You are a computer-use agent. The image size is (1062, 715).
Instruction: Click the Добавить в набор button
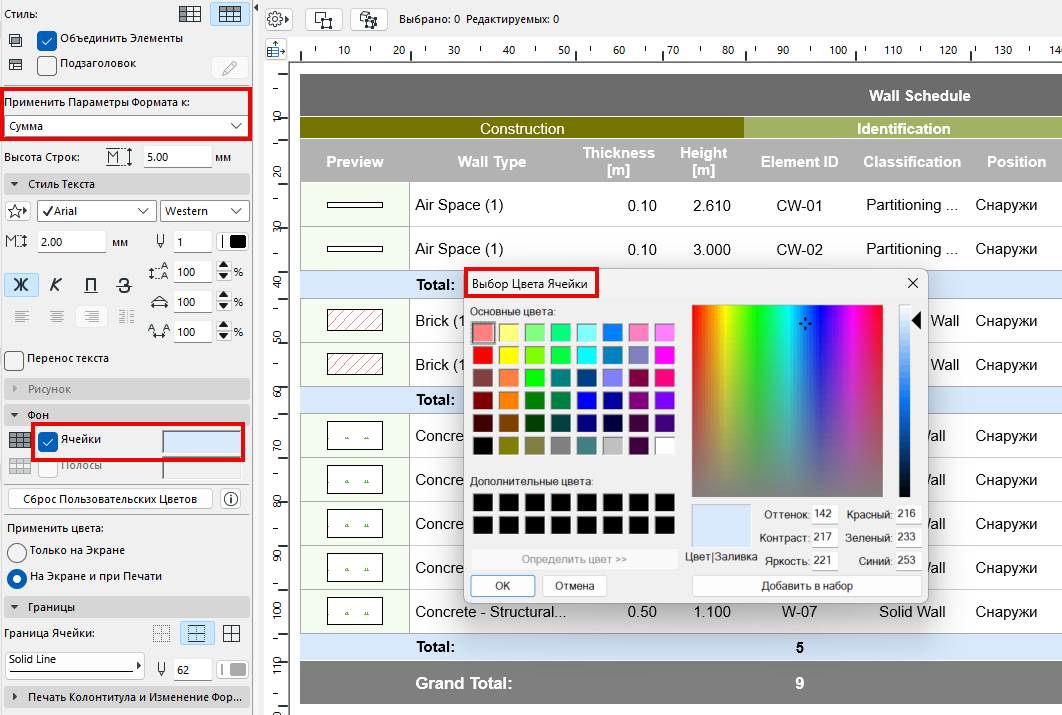[x=806, y=586]
